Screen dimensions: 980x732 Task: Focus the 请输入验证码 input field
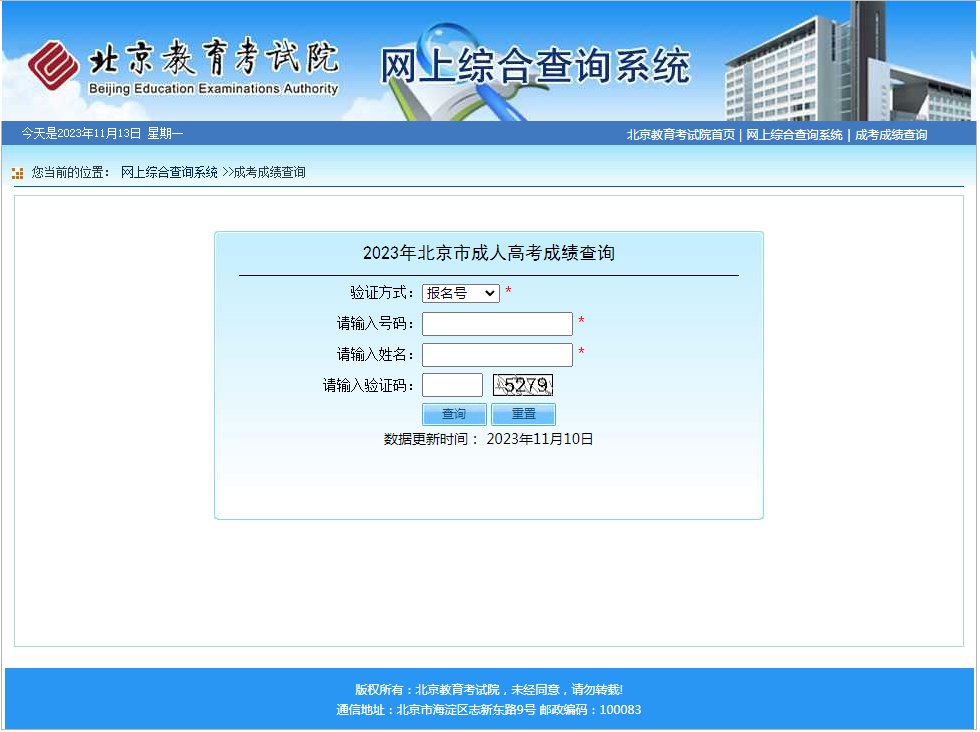(452, 385)
